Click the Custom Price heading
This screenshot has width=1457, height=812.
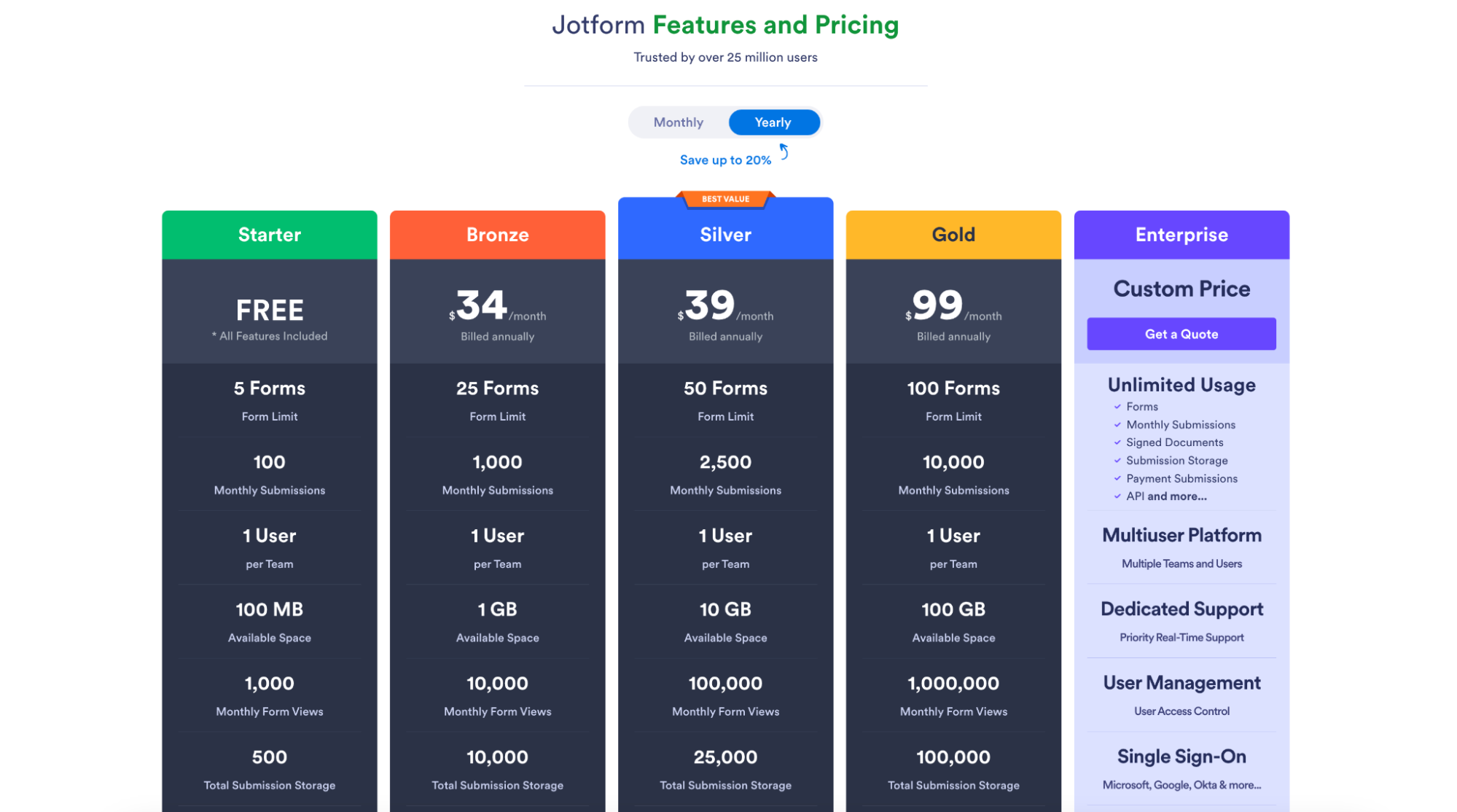tap(1181, 289)
